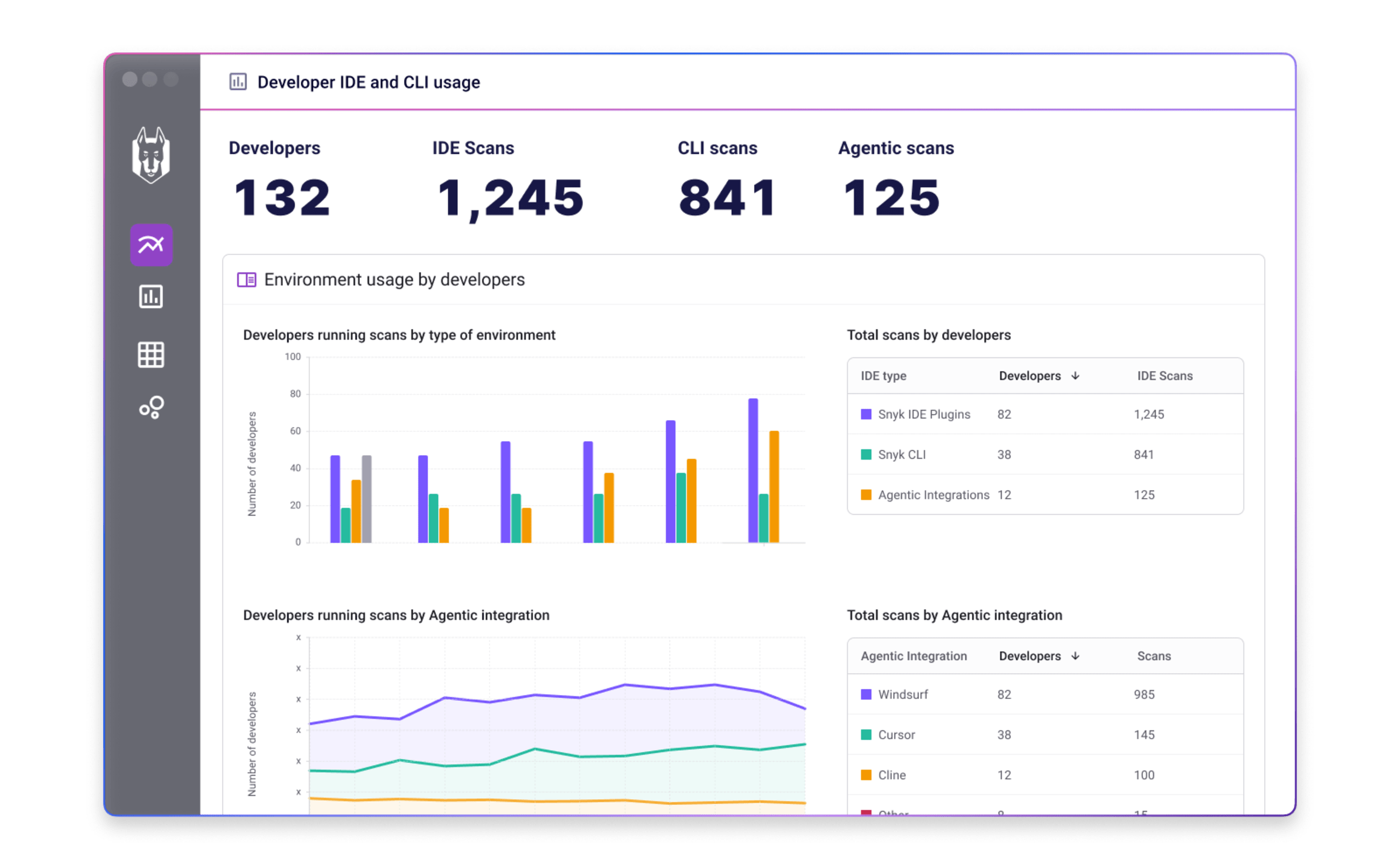Click the 100 scans value for Cline
The image size is (1400, 859).
[x=1144, y=775]
